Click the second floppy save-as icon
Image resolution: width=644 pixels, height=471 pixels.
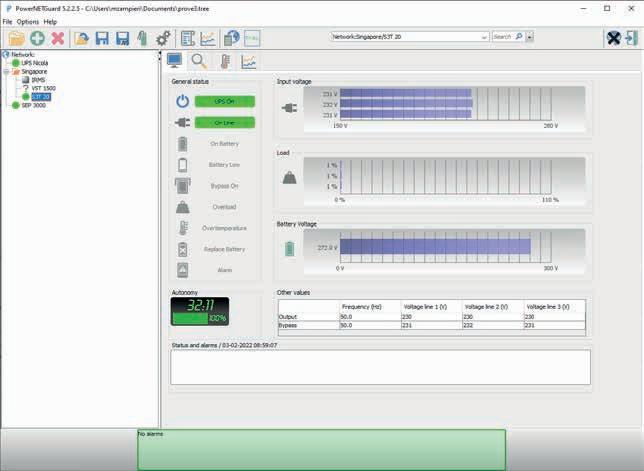(122, 39)
